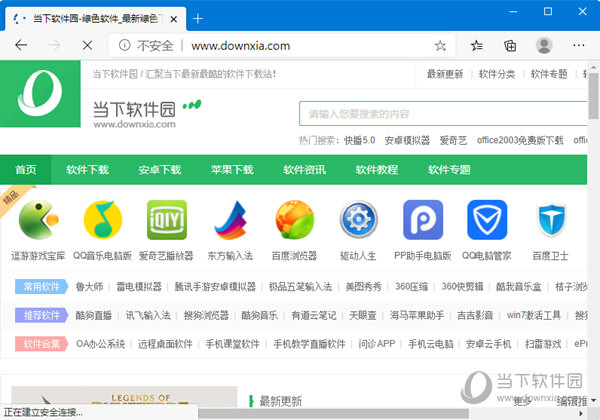Click into the site search box
The image size is (600, 420).
click(443, 114)
